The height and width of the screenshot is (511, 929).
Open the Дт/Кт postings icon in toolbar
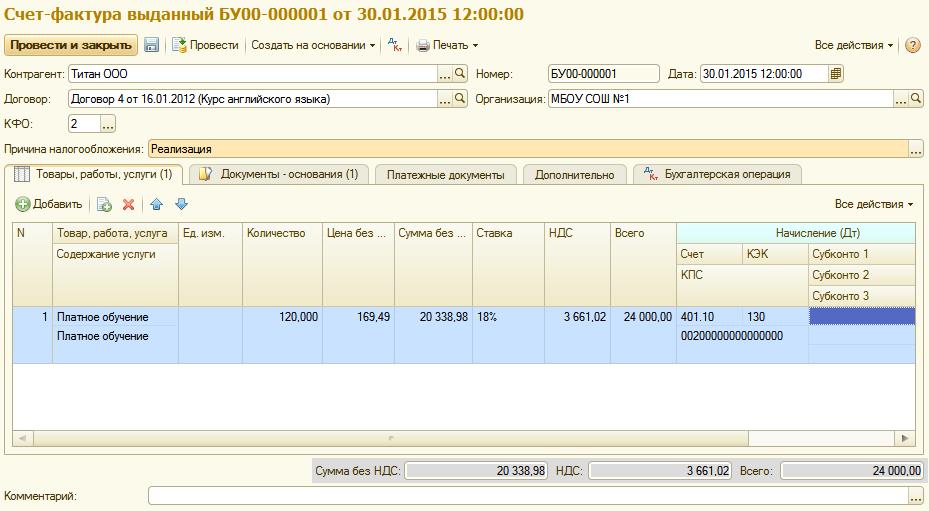pos(395,45)
